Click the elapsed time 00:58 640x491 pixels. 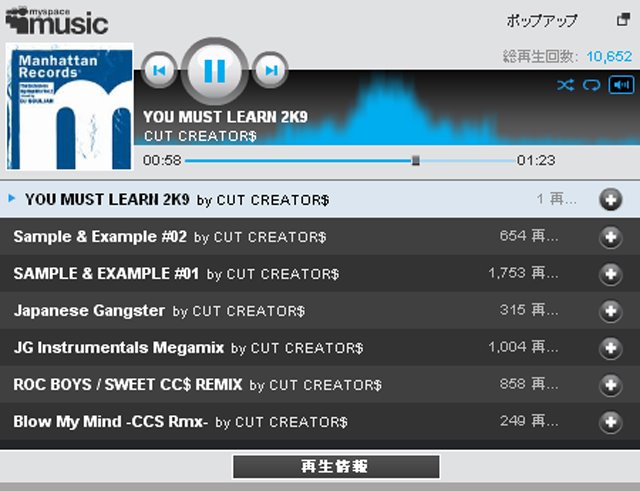point(162,160)
